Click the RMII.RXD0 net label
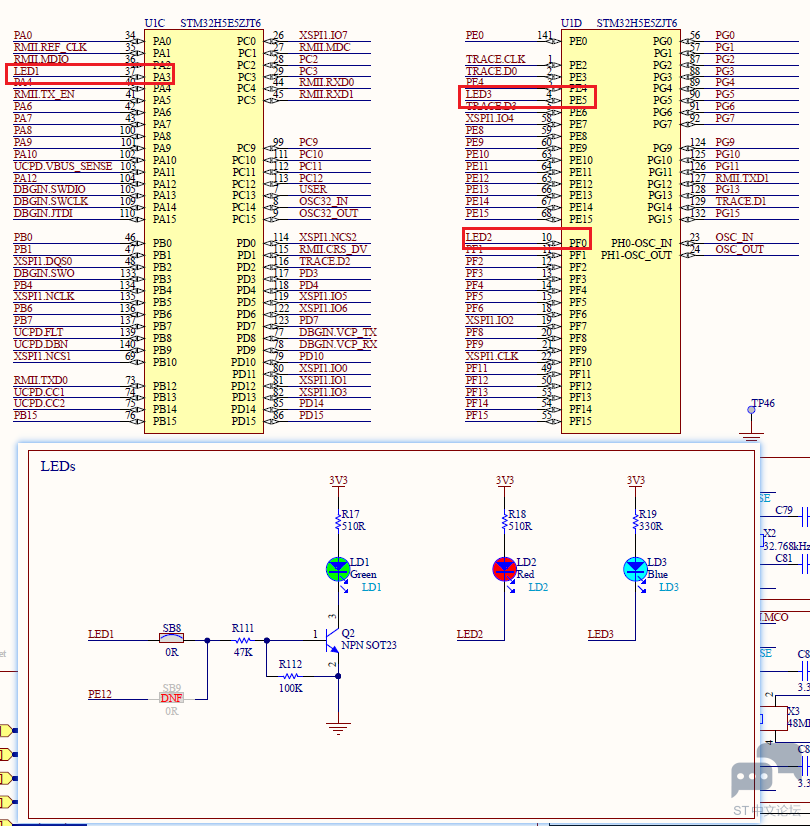 pyautogui.click(x=327, y=82)
